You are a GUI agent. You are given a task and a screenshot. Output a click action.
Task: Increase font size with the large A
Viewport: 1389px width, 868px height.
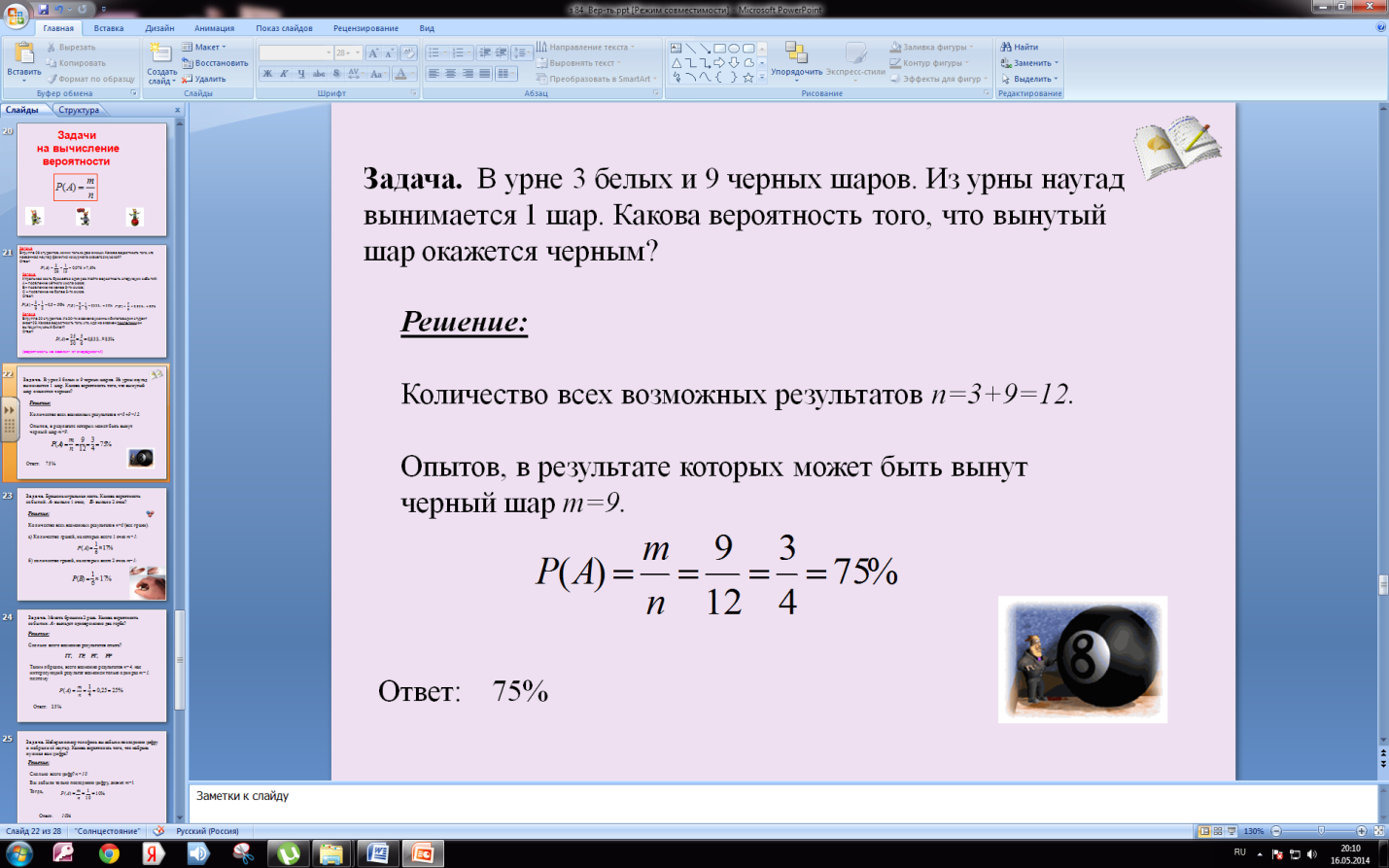point(373,53)
